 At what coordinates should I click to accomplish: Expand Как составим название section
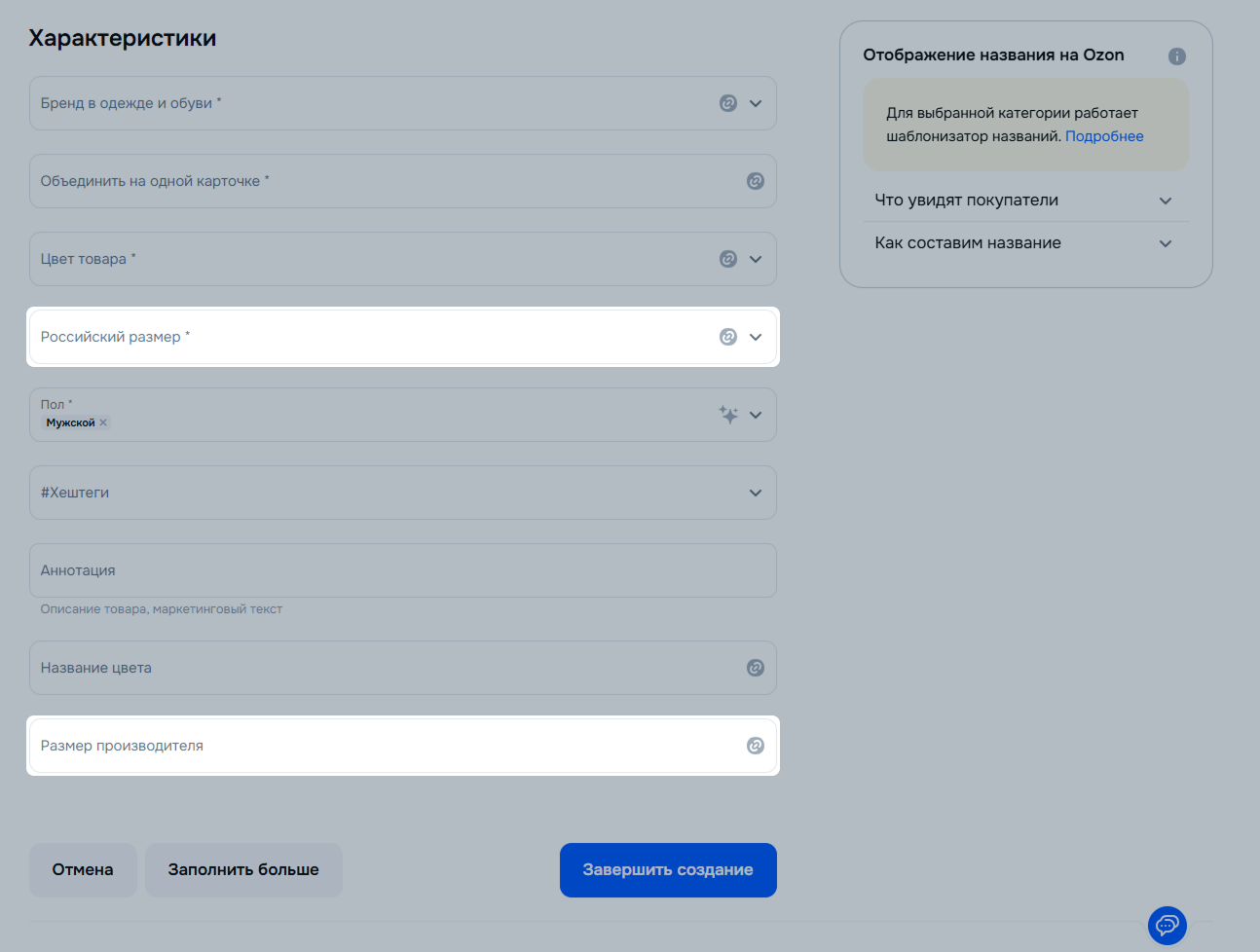click(x=1165, y=243)
